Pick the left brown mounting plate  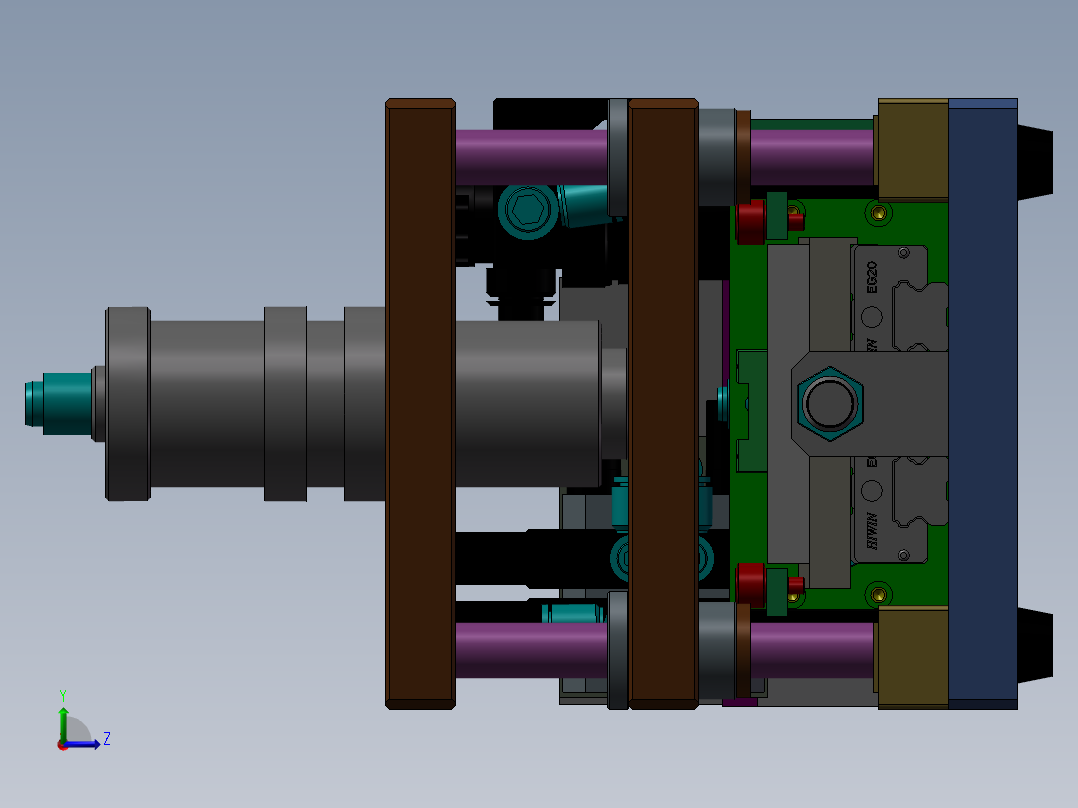coord(420,403)
